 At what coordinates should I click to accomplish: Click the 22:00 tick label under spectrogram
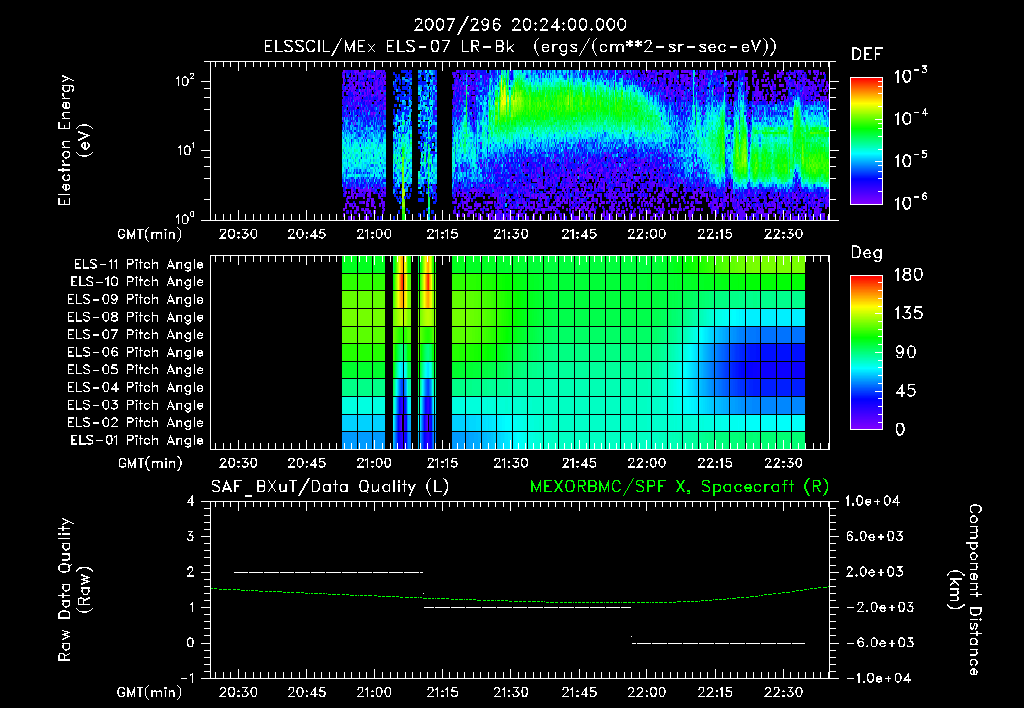tap(647, 234)
